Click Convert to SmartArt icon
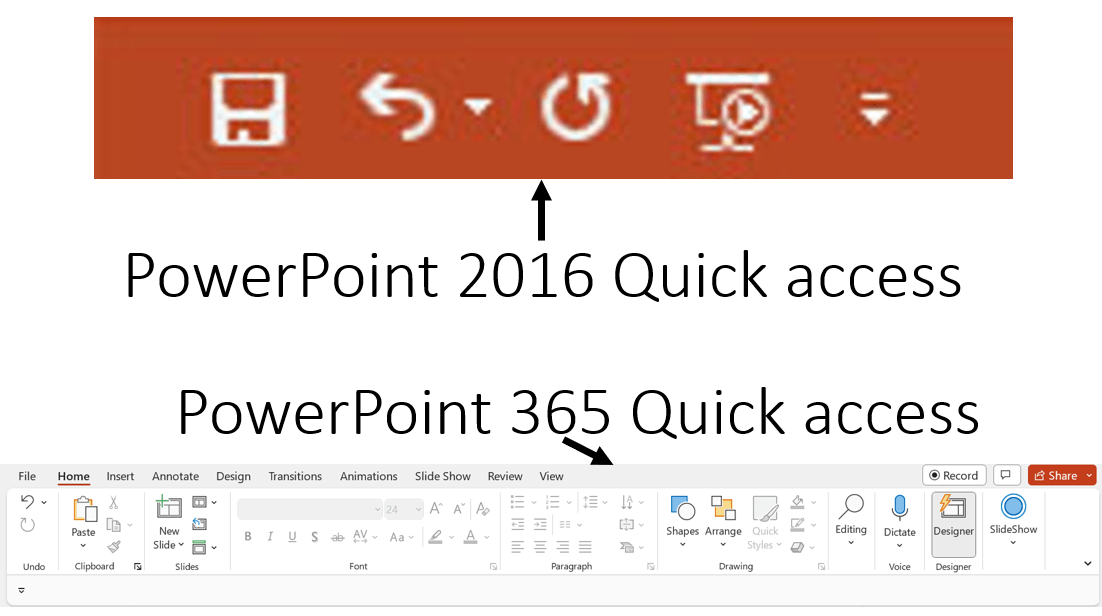The width and height of the screenshot is (1102, 616). coord(628,547)
